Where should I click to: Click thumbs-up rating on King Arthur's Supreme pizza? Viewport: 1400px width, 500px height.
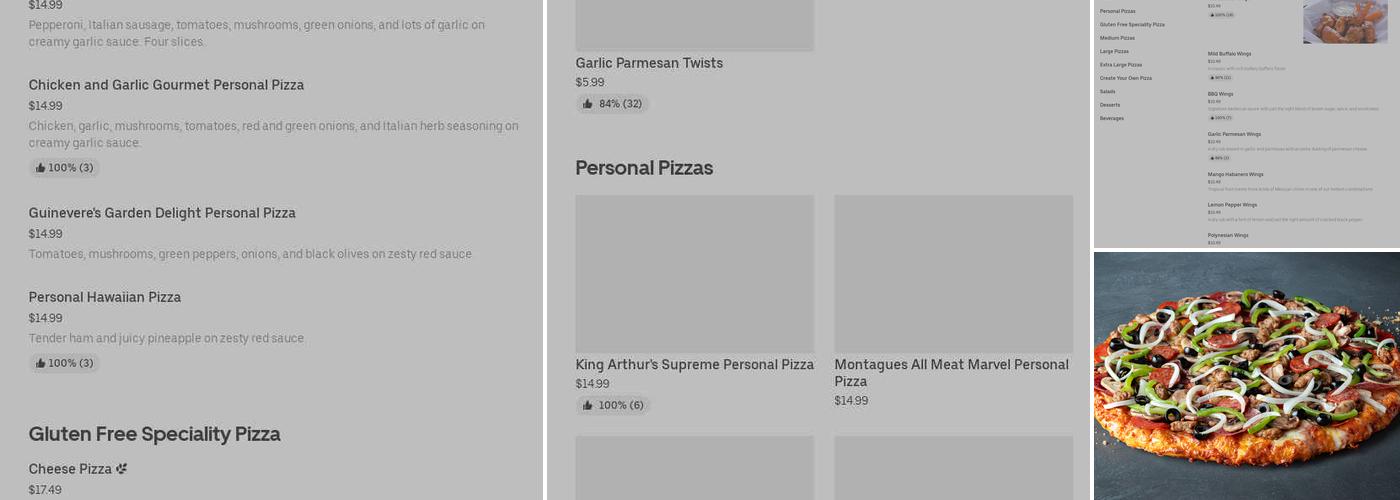point(612,405)
